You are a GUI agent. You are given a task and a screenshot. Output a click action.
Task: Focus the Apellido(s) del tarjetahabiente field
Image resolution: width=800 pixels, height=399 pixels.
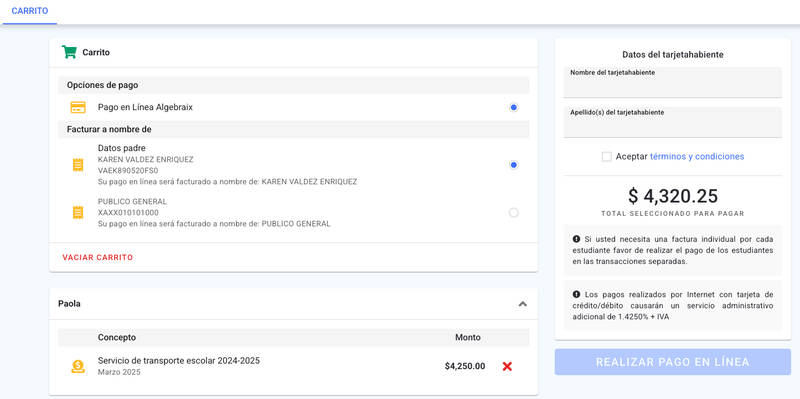(672, 122)
